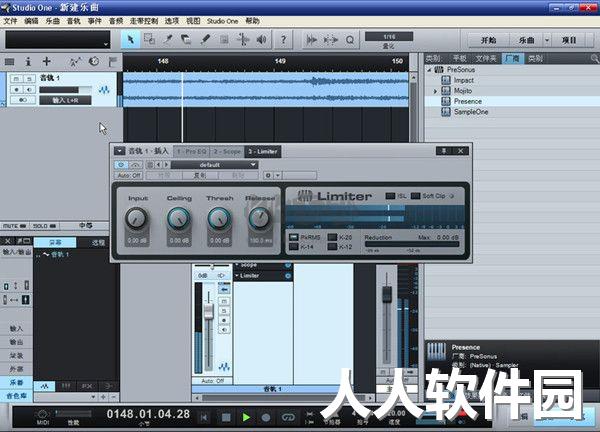Toggle the snap-to-cursor arrows icon
The image size is (600, 432).
[331, 40]
